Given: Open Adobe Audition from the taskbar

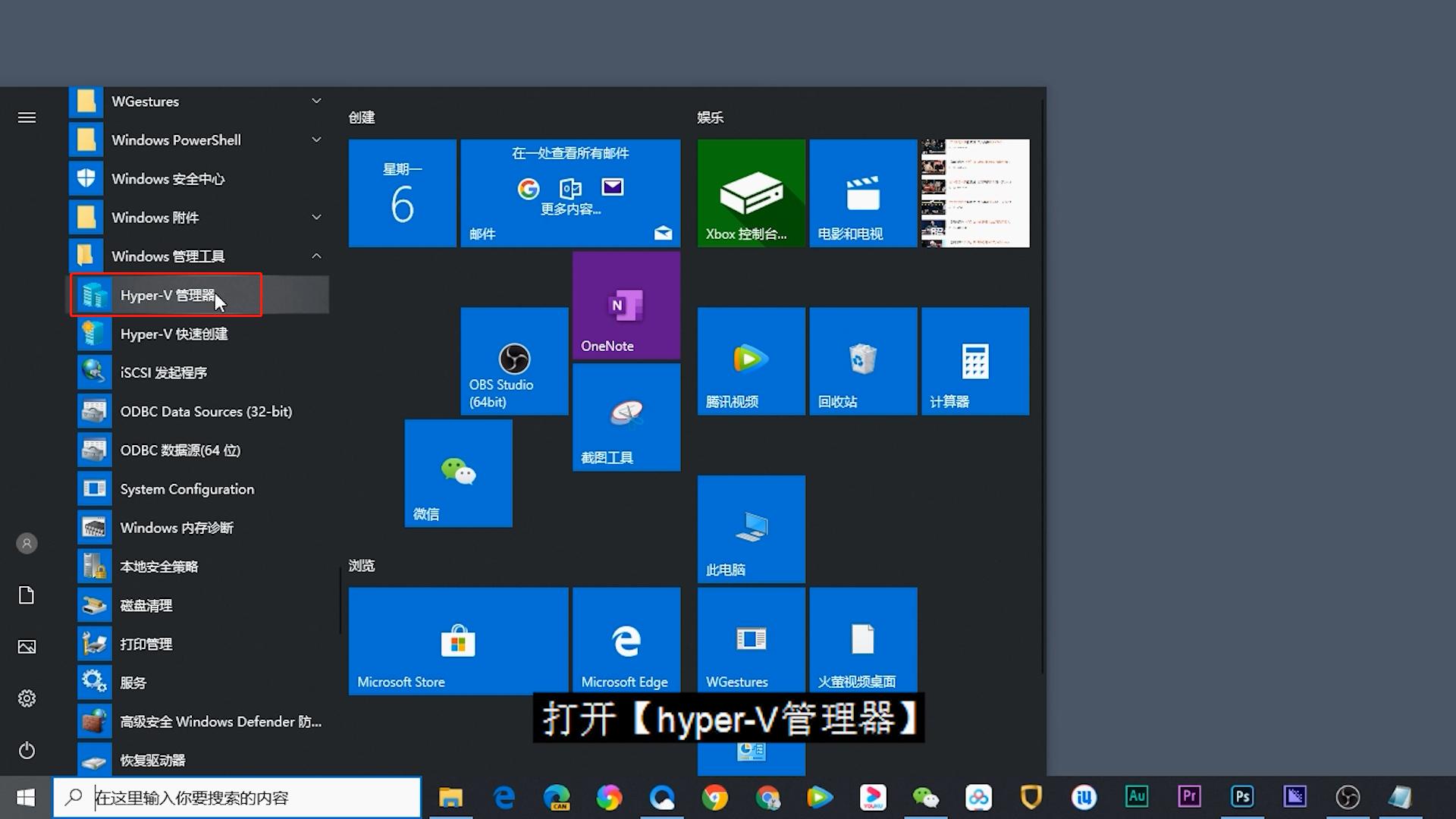Looking at the screenshot, I should [1137, 797].
